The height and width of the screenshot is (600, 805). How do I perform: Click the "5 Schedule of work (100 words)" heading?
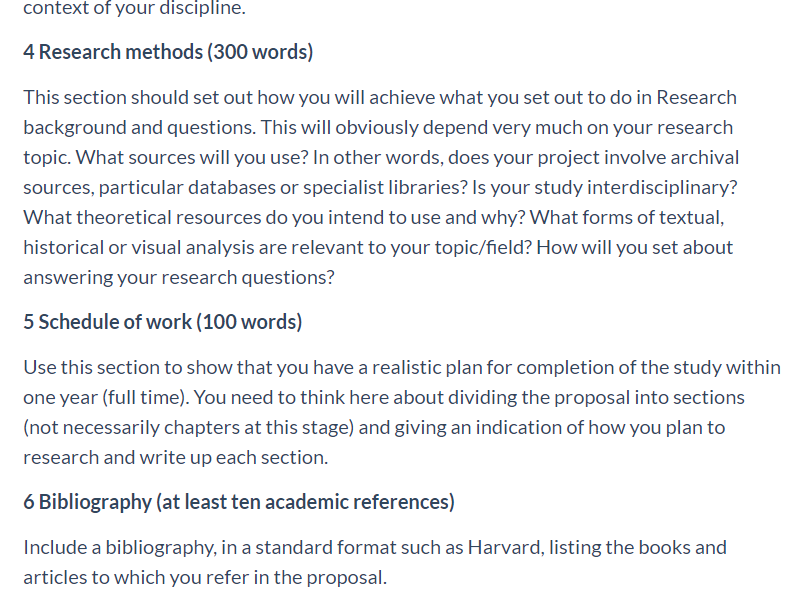coord(162,322)
